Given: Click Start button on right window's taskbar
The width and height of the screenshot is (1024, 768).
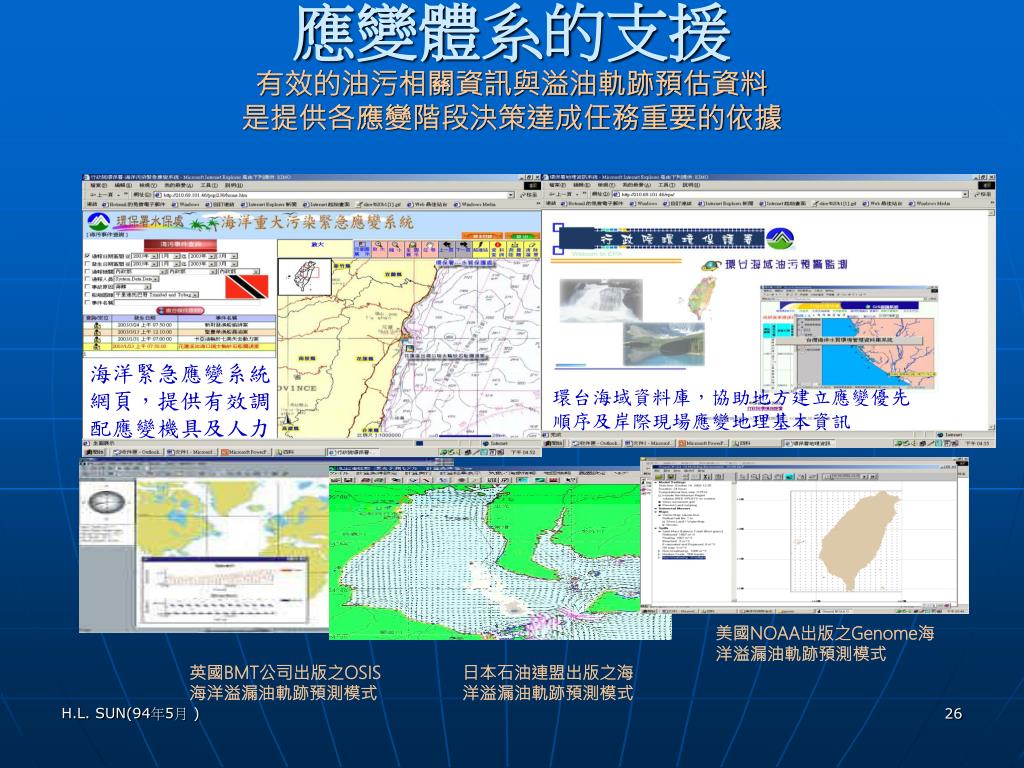Looking at the screenshot, I should pos(553,443).
